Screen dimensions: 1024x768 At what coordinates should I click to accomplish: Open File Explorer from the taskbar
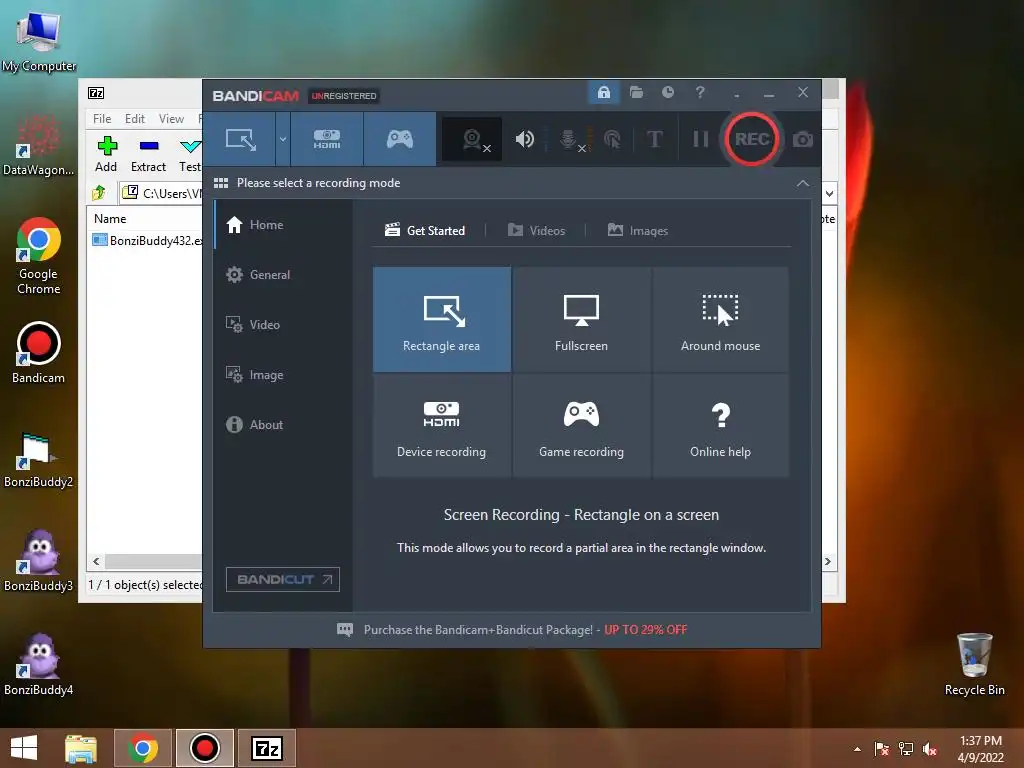point(81,748)
